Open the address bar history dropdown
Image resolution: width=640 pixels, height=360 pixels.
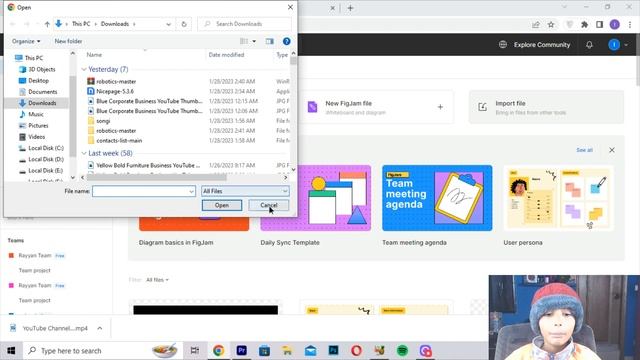click(x=168, y=24)
